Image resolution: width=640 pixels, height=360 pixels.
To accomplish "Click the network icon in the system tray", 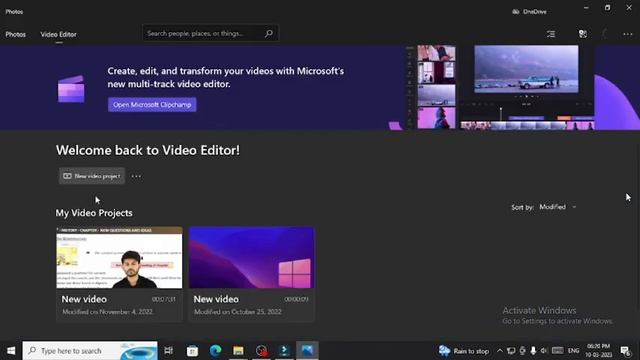I will 511,351.
